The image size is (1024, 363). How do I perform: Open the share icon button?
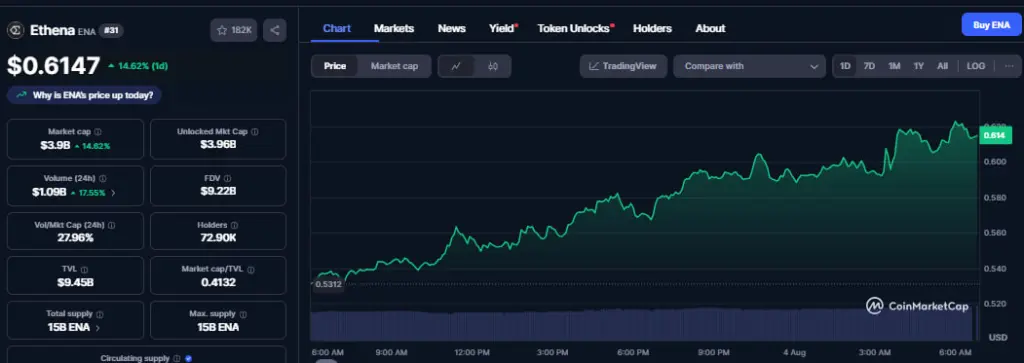tap(274, 30)
